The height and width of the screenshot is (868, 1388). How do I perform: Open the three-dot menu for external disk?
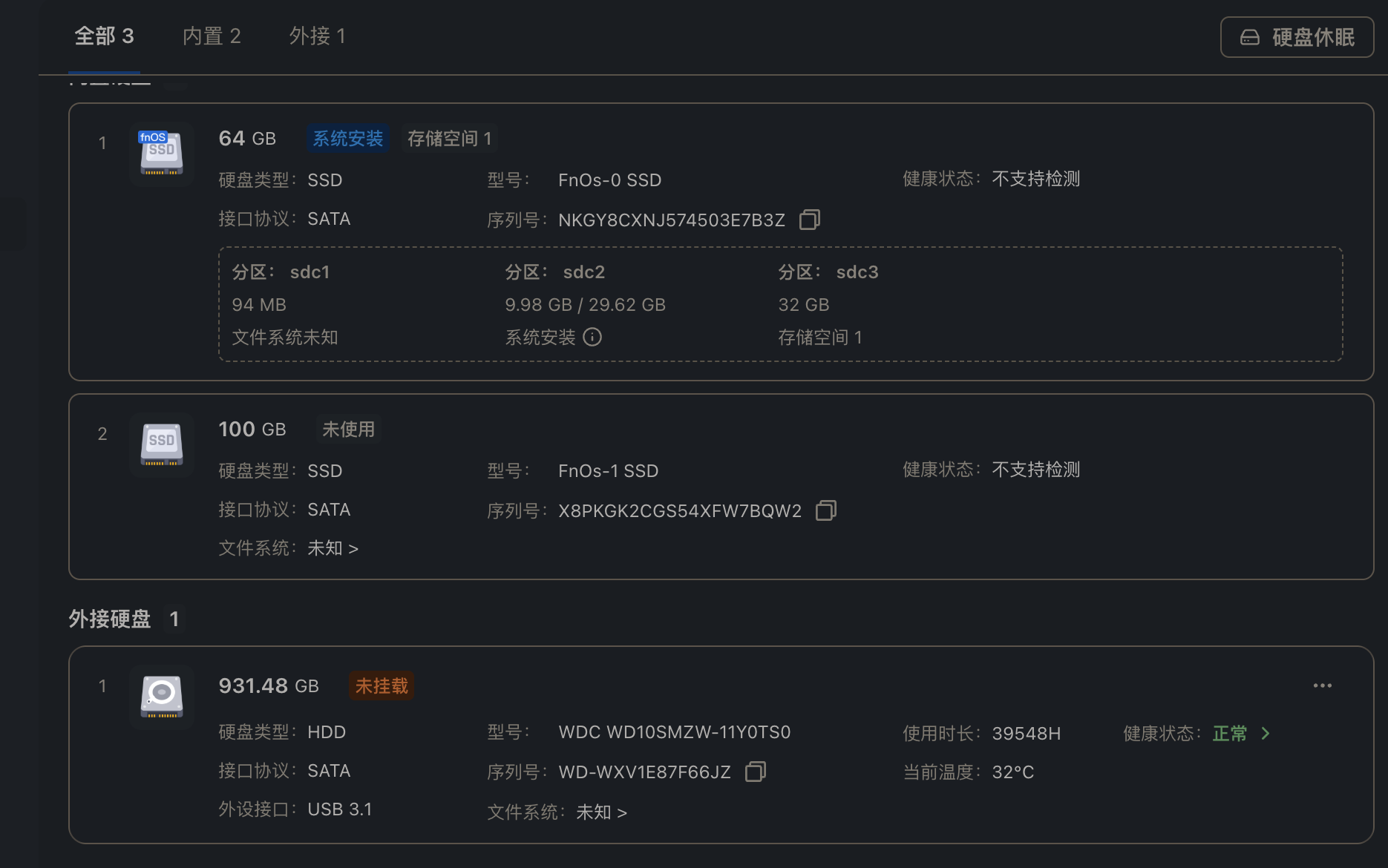tap(1322, 685)
